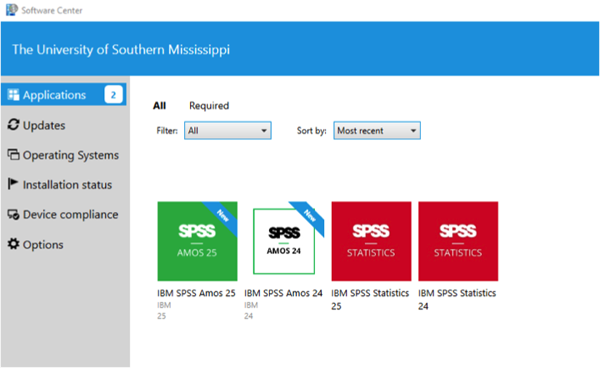Click the IBM SPSS Amos 24 title

283,293
